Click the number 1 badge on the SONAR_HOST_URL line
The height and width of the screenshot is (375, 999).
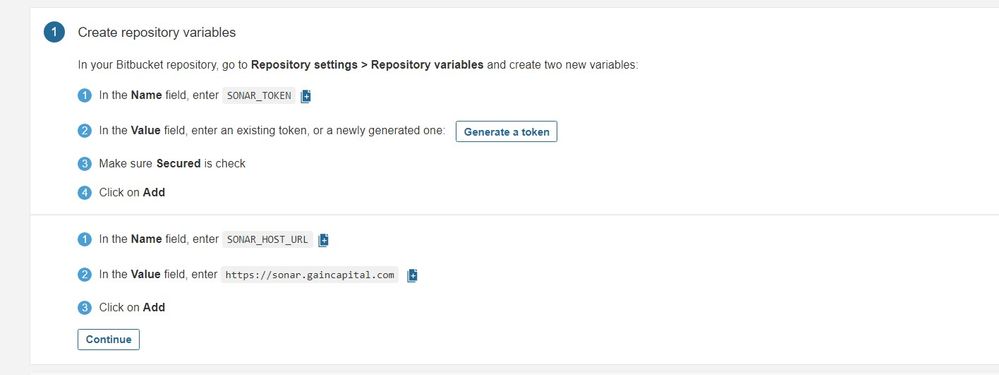84,240
